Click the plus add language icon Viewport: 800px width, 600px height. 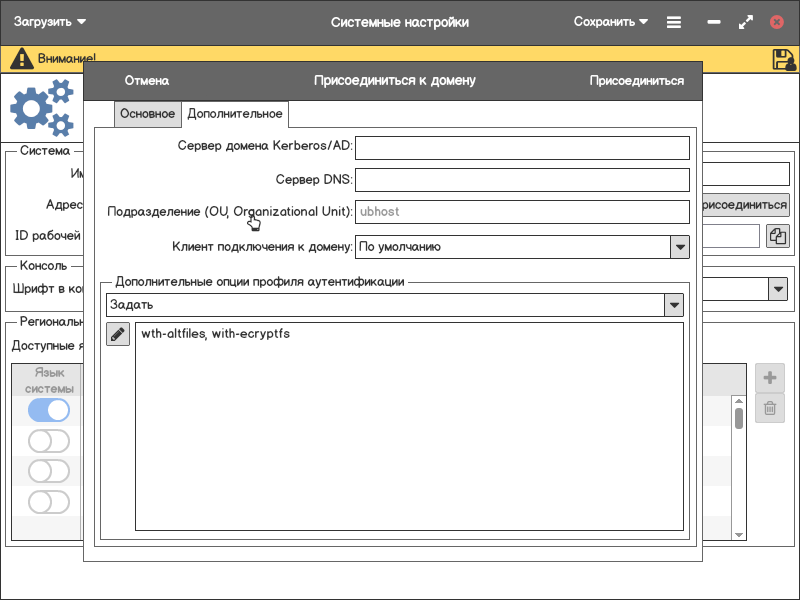(x=769, y=378)
